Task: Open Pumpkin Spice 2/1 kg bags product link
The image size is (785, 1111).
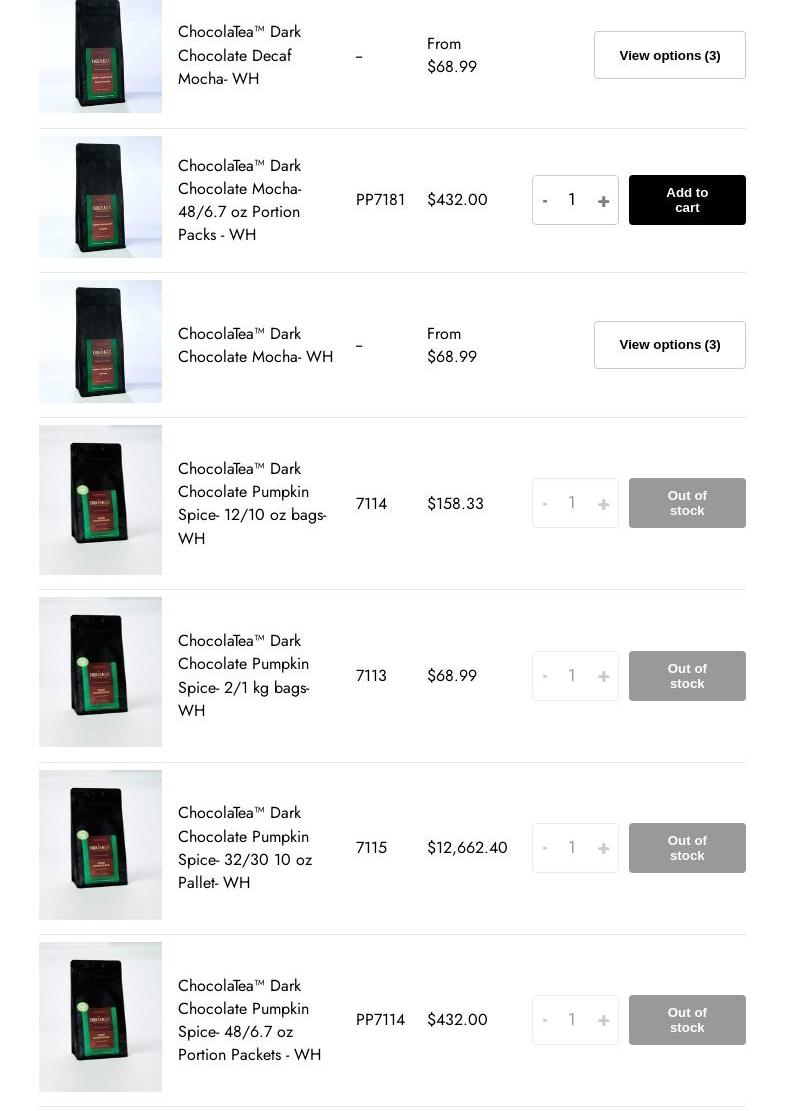Action: [x=243, y=675]
